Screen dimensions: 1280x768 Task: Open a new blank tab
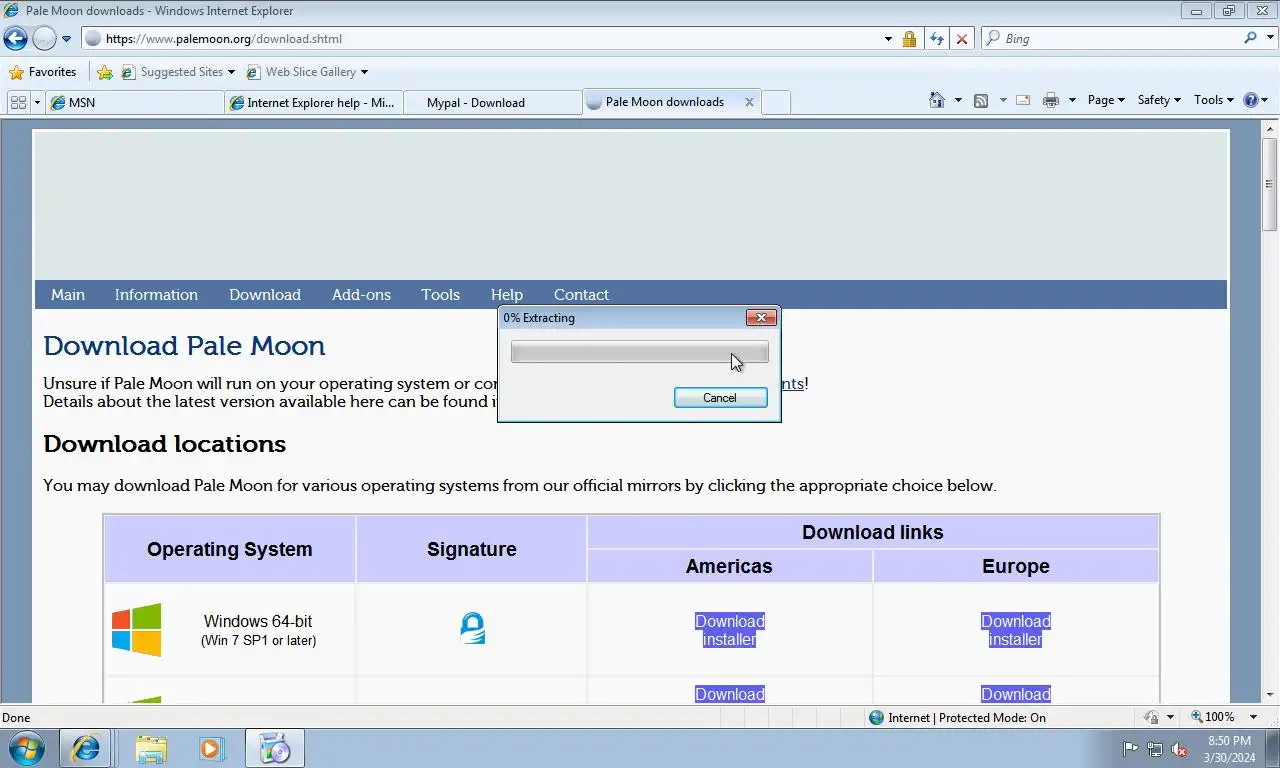click(776, 102)
